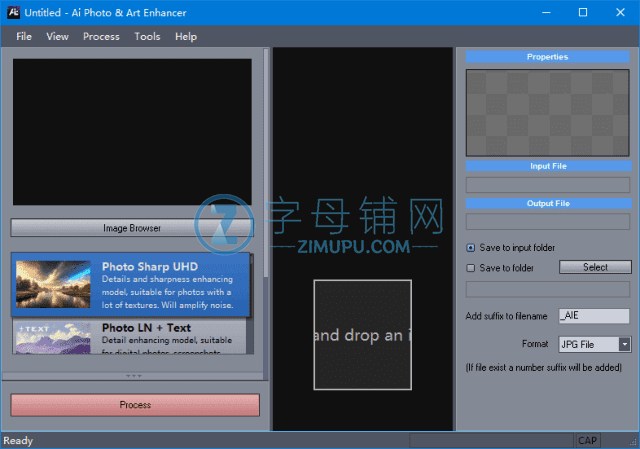Click the Ai Photo & Art Enhancer app icon
The width and height of the screenshot is (640, 449).
13,12
